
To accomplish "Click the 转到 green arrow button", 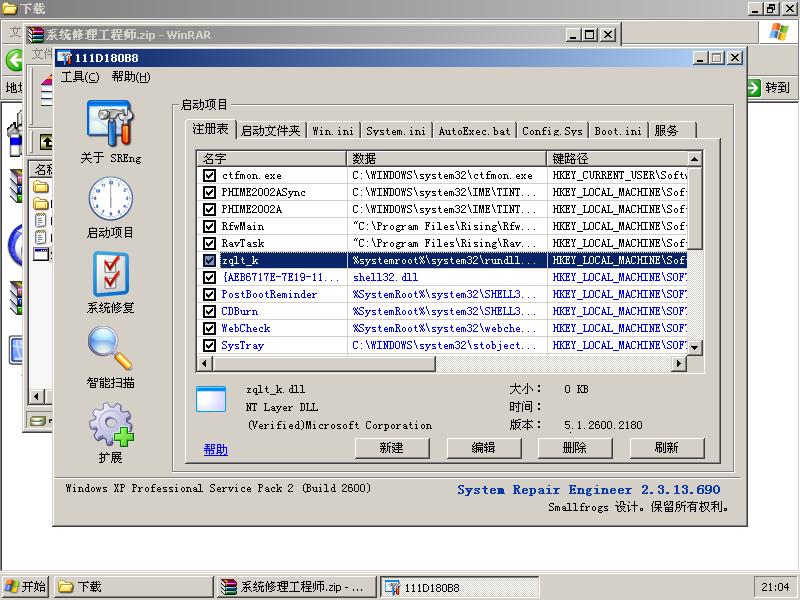I will 754,87.
